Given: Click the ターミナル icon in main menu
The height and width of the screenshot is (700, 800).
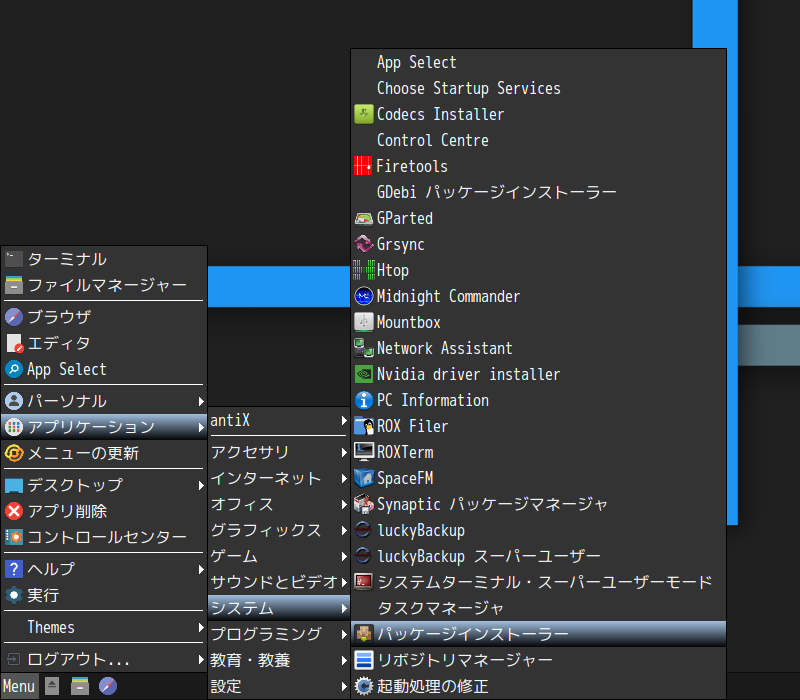Looking at the screenshot, I should (14, 259).
